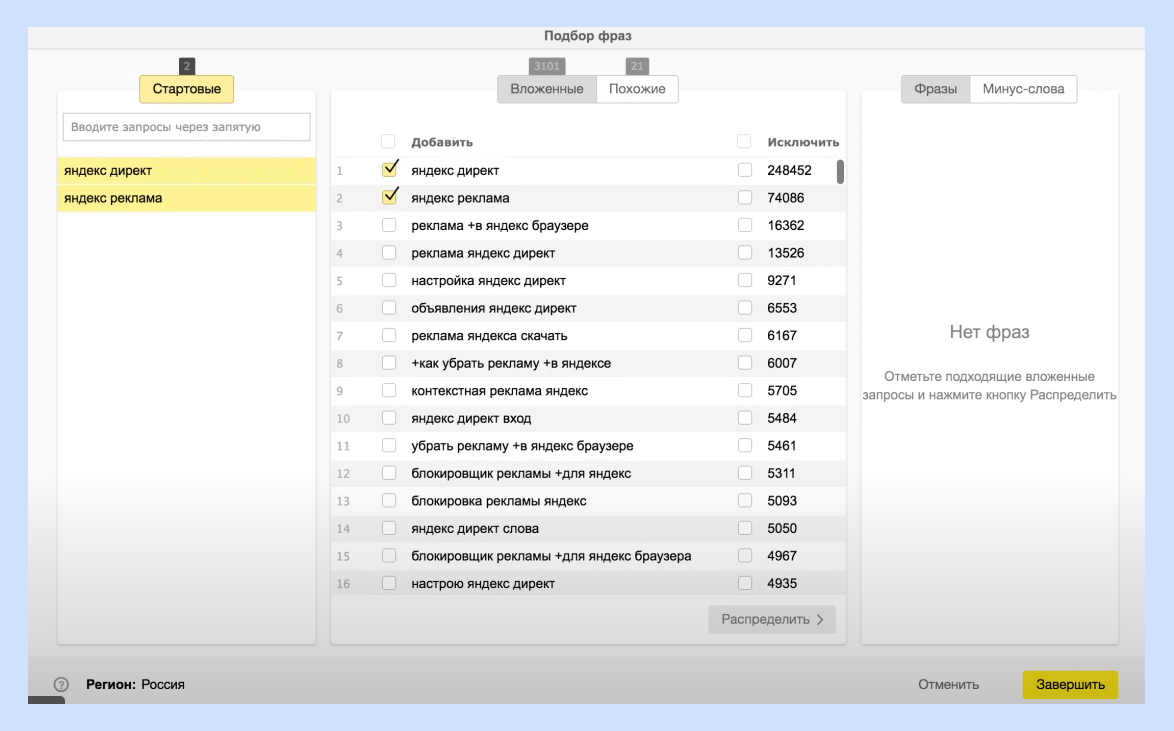Open the Фразы tab

(x=935, y=89)
